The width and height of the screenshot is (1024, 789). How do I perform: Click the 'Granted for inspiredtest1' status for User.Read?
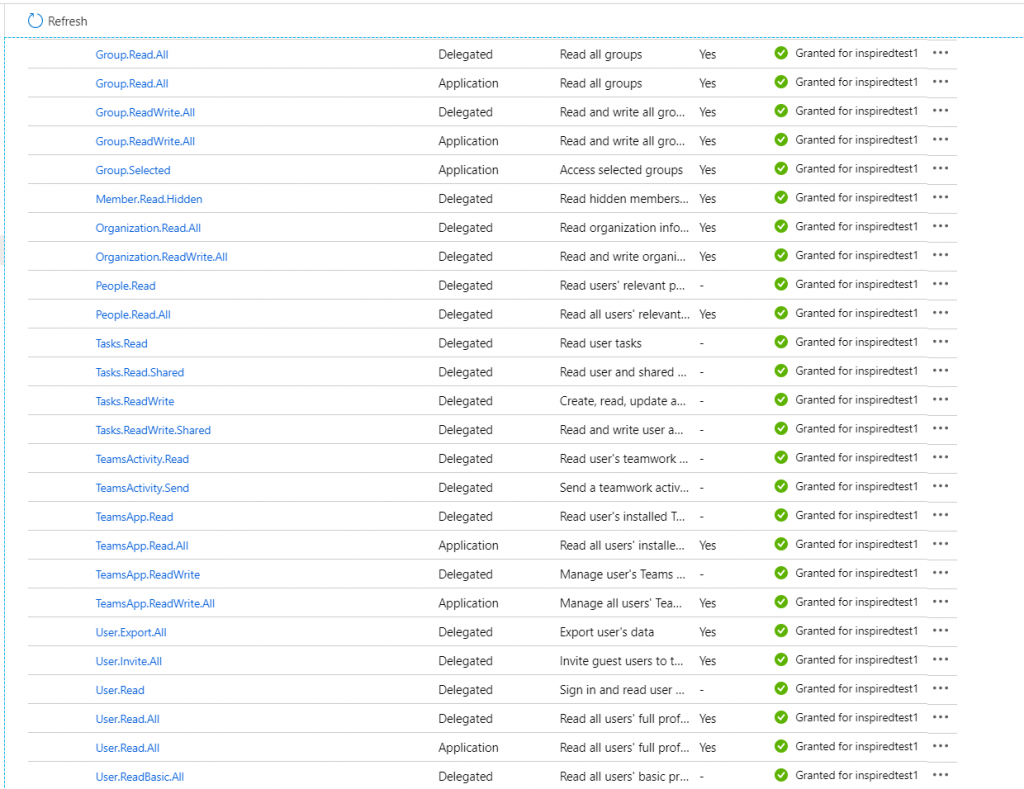pyautogui.click(x=856, y=689)
